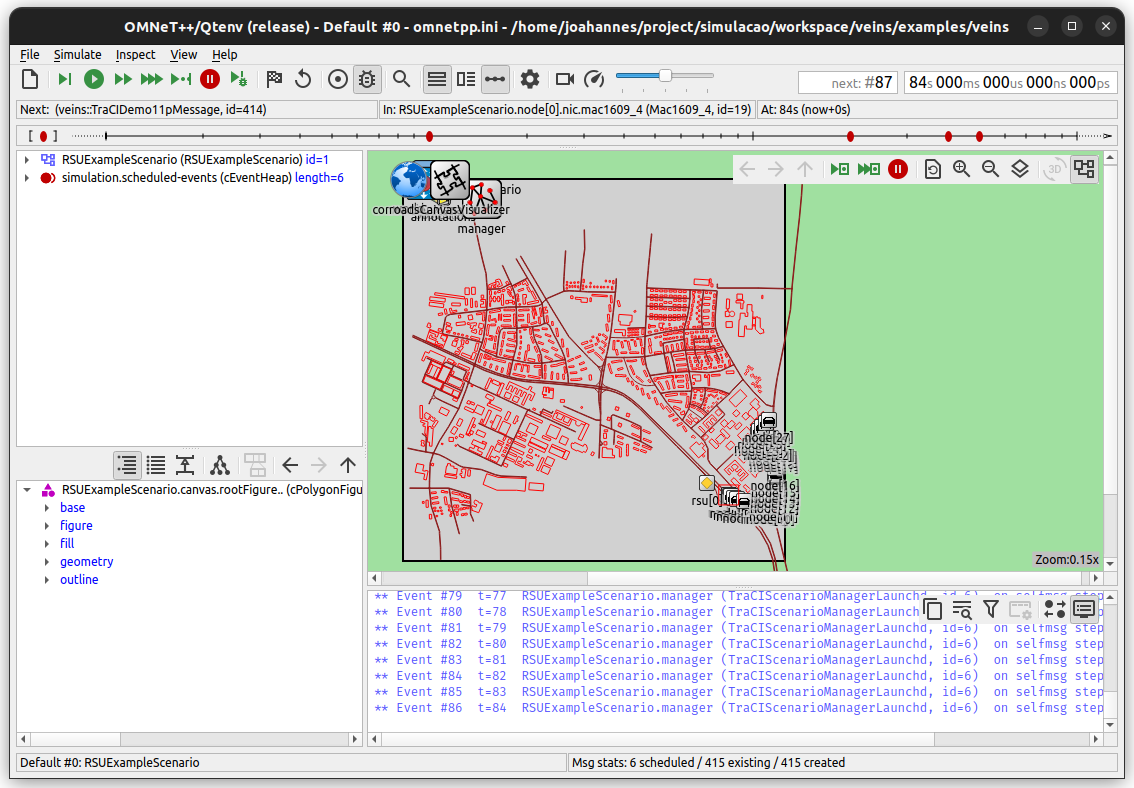The width and height of the screenshot is (1134, 788).
Task: Open find in log window
Action: coord(962,609)
